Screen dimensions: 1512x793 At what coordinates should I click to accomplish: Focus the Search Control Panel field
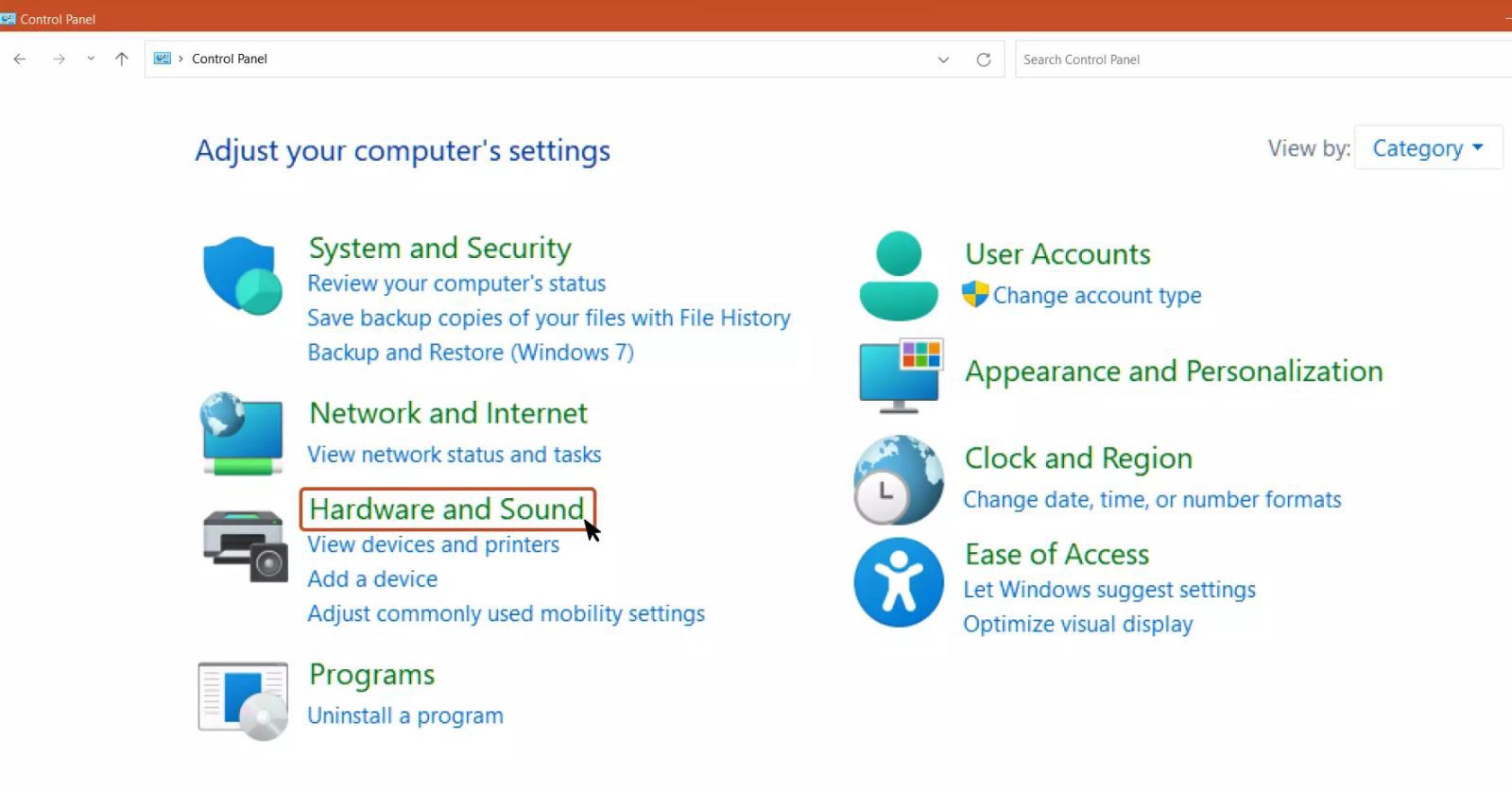coord(1263,60)
